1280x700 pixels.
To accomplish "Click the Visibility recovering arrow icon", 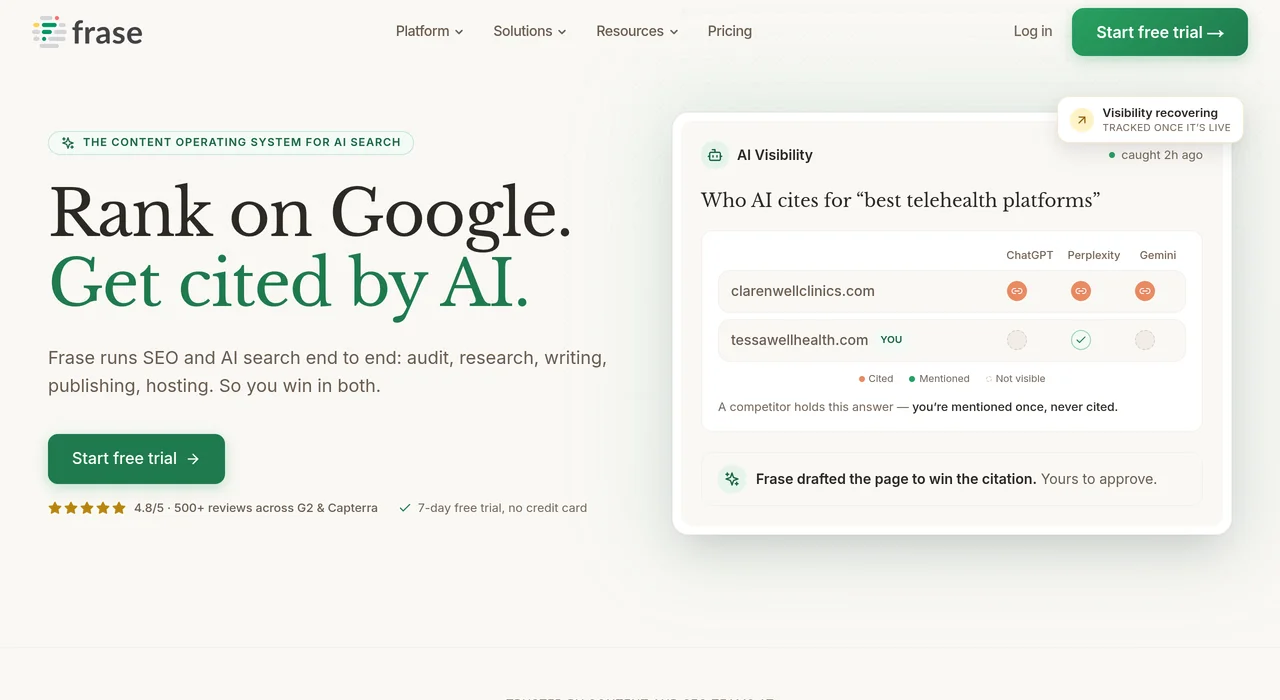I will (x=1081, y=120).
